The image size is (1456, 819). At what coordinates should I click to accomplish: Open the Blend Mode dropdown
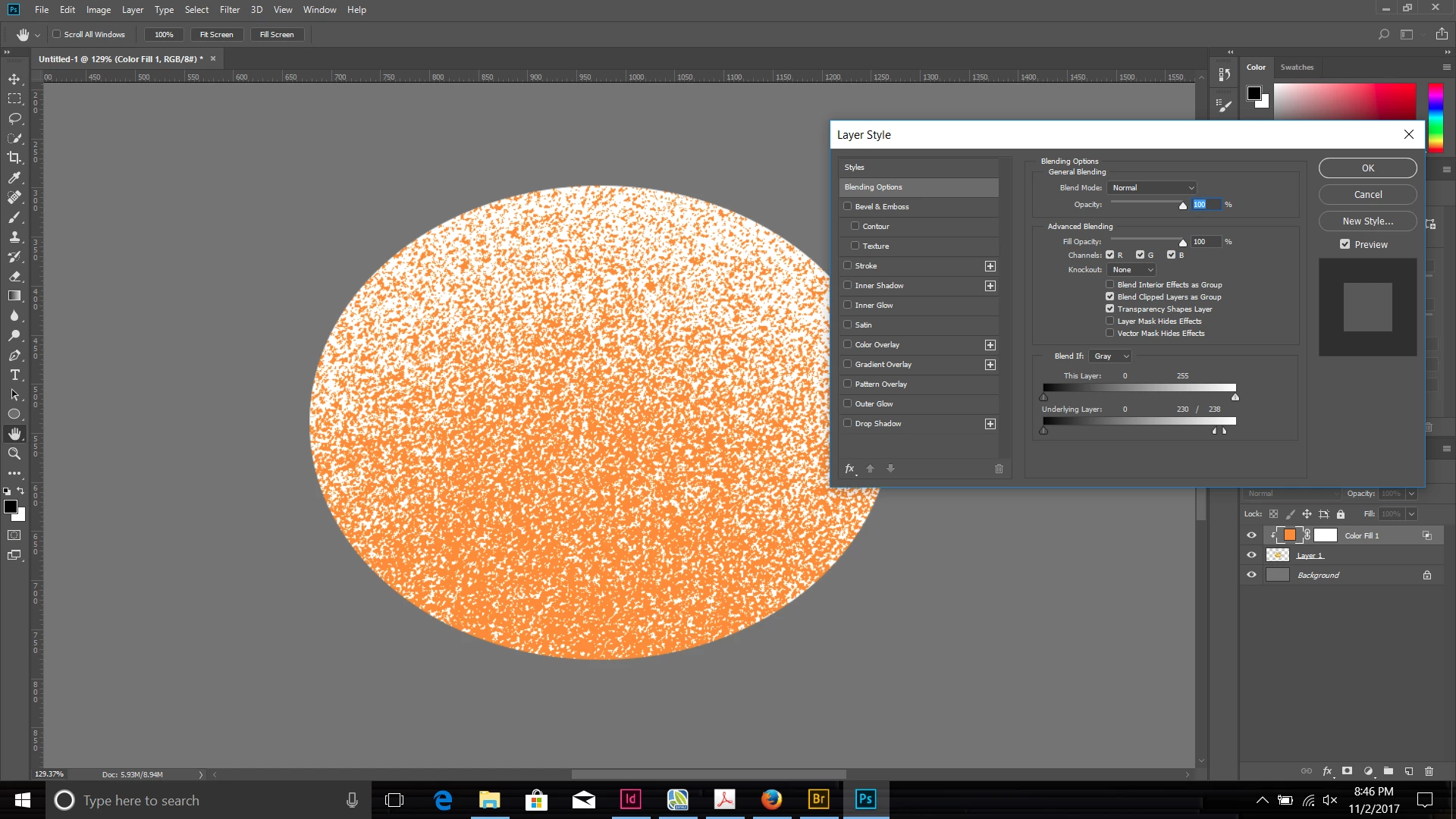tap(1151, 187)
